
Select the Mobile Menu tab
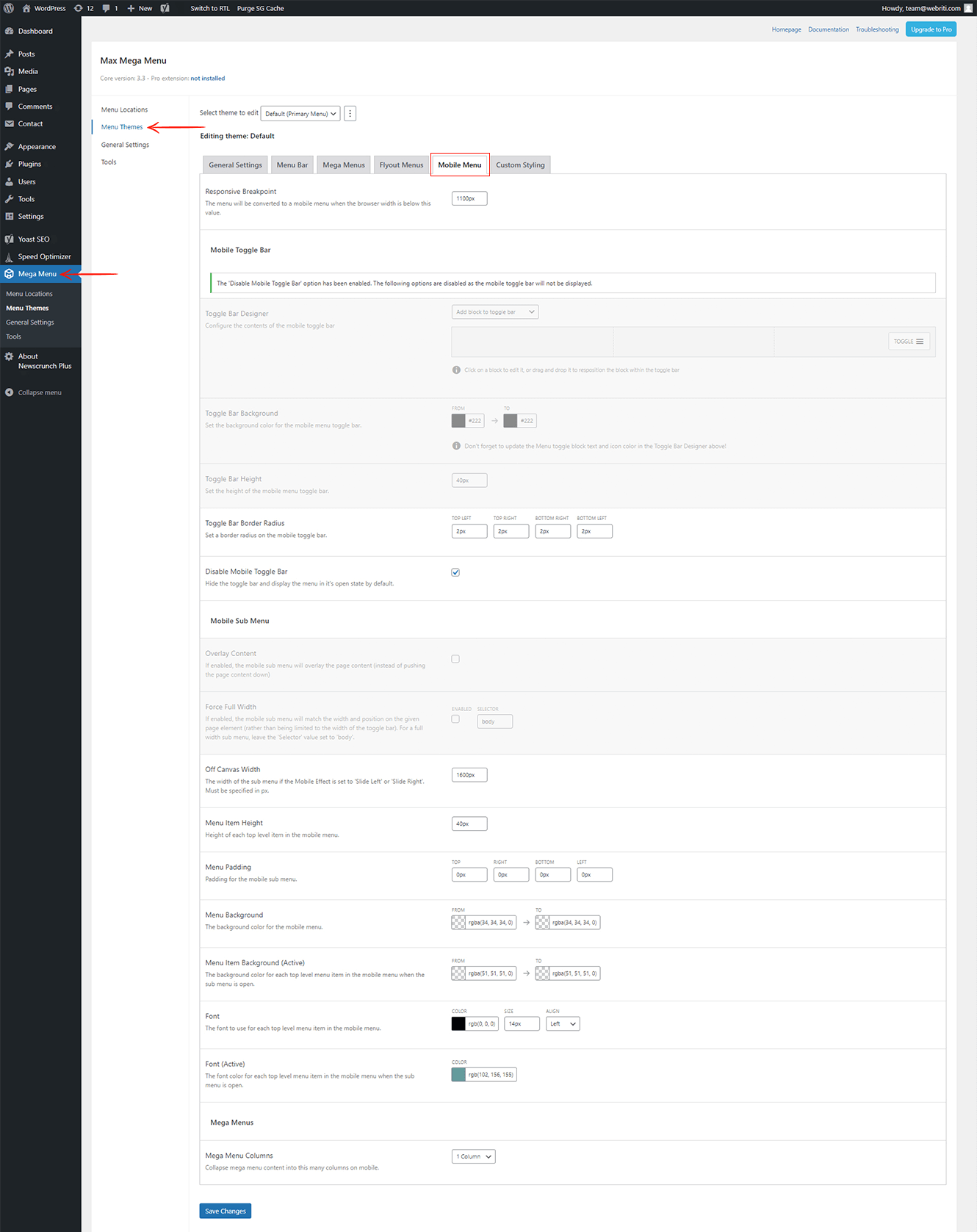[x=460, y=165]
